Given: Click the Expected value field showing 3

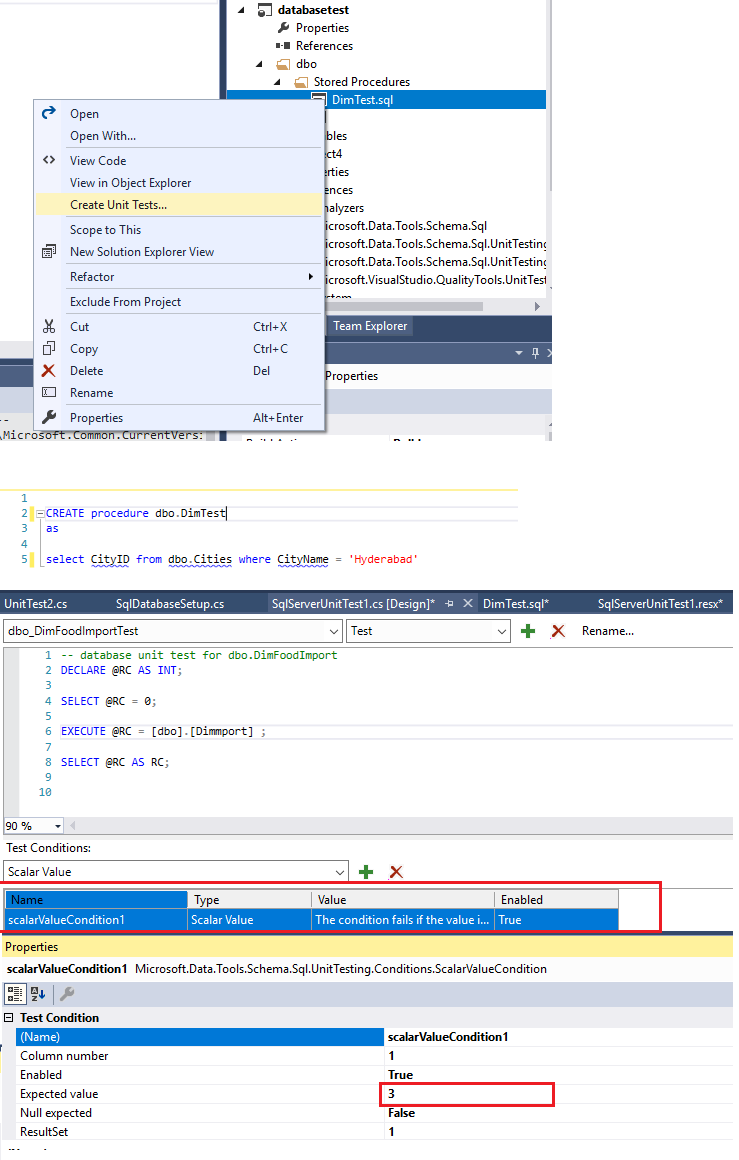Looking at the screenshot, I should pyautogui.click(x=467, y=1093).
